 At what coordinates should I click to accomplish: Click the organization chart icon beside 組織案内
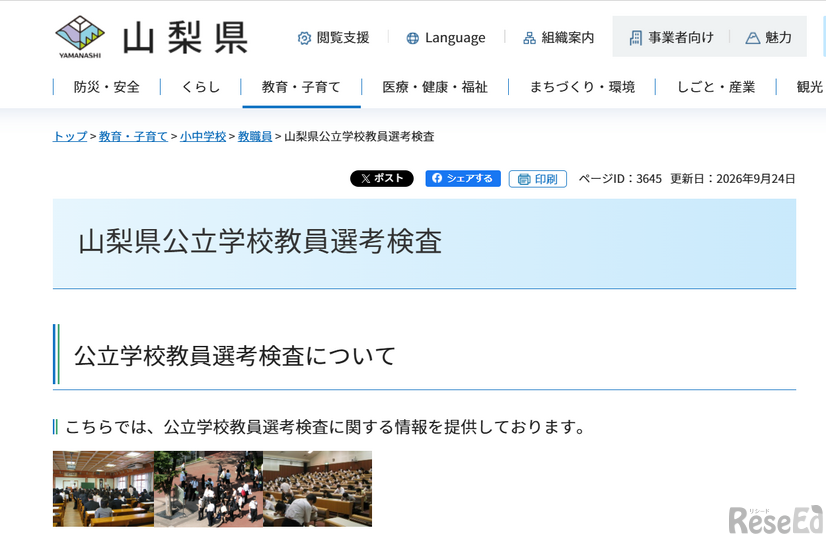pos(529,38)
